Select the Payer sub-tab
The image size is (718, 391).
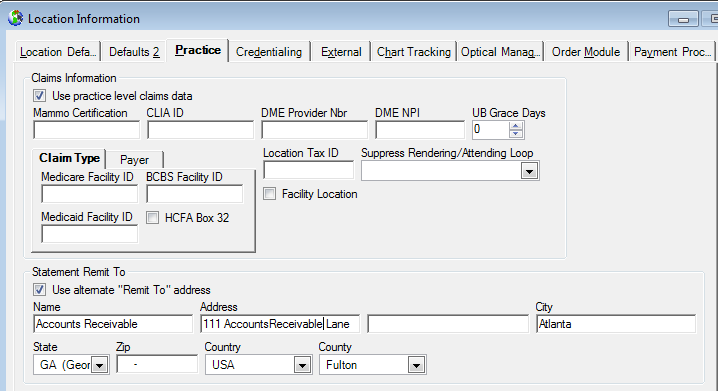[134, 160]
